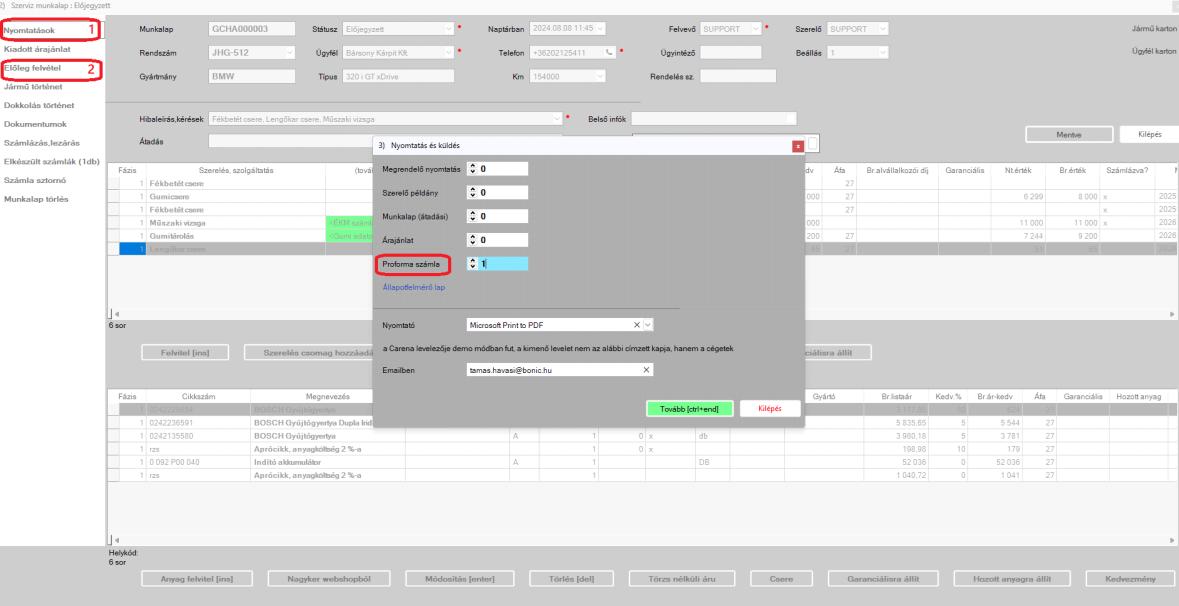1179x606 pixels.
Task: Expand the Nyomtató printer dropdown
Action: pos(649,325)
